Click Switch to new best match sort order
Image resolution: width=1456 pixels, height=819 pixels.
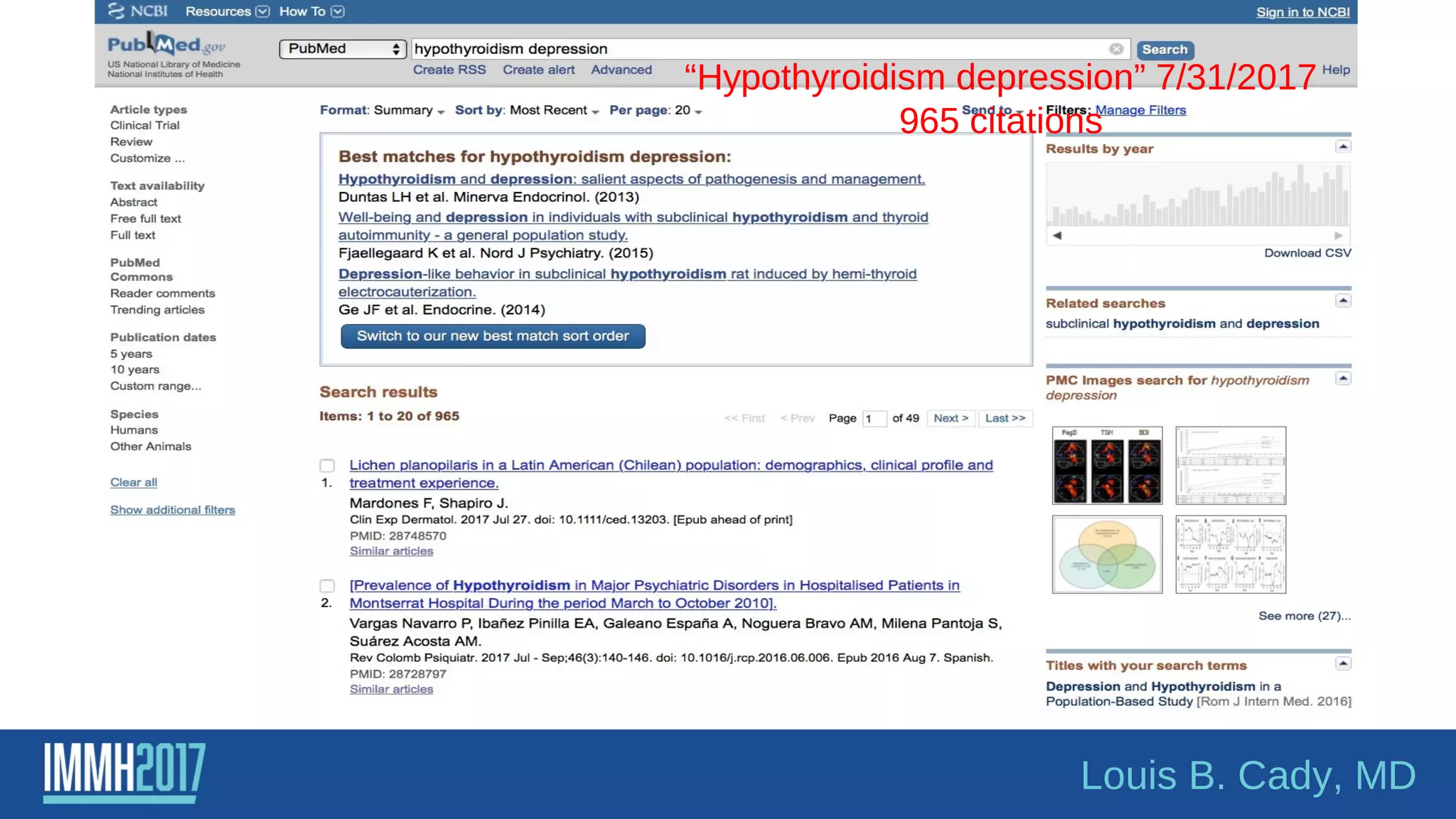pos(493,336)
